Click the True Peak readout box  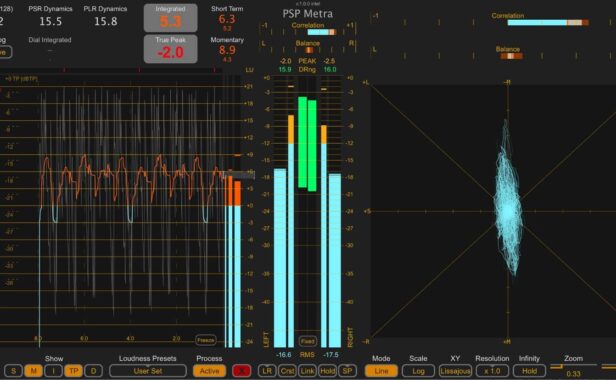tap(170, 49)
